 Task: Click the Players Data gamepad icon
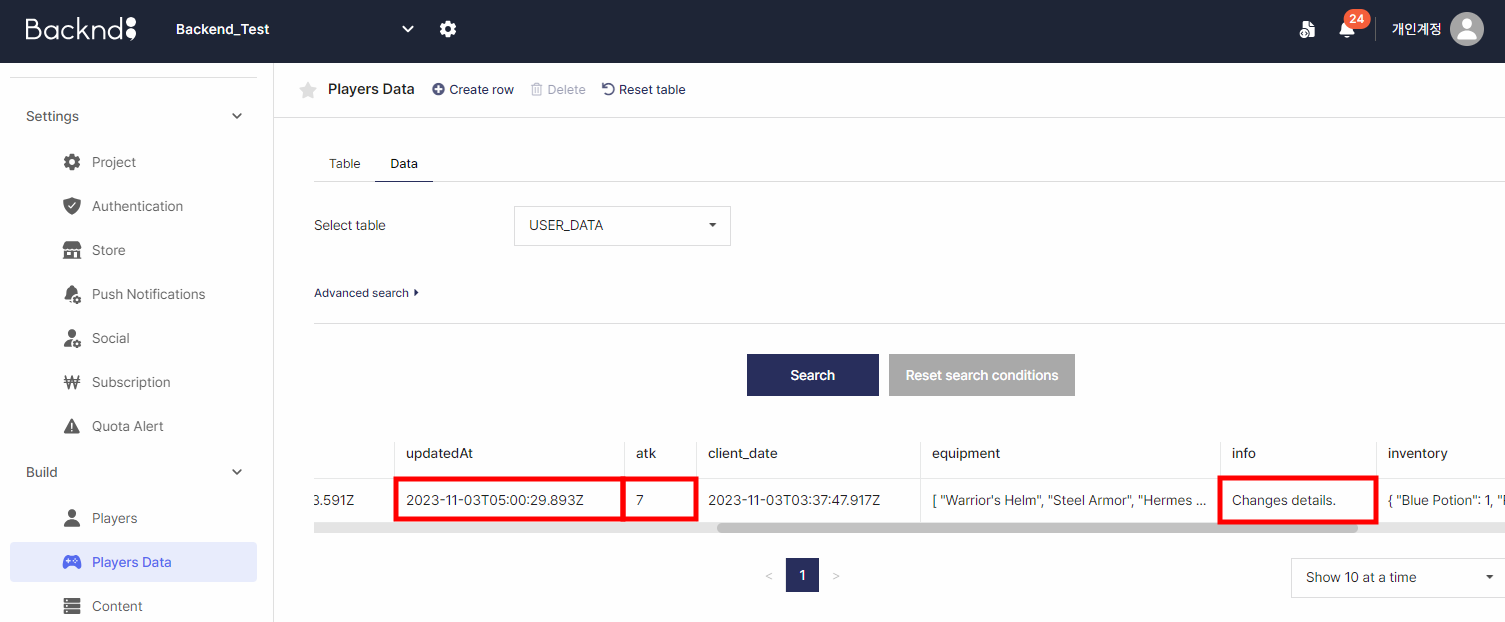71,562
